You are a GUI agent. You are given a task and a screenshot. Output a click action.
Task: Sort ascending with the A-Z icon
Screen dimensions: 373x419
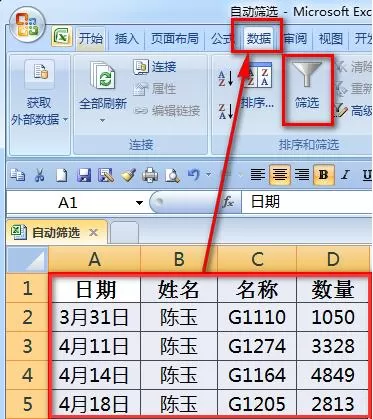226,79
